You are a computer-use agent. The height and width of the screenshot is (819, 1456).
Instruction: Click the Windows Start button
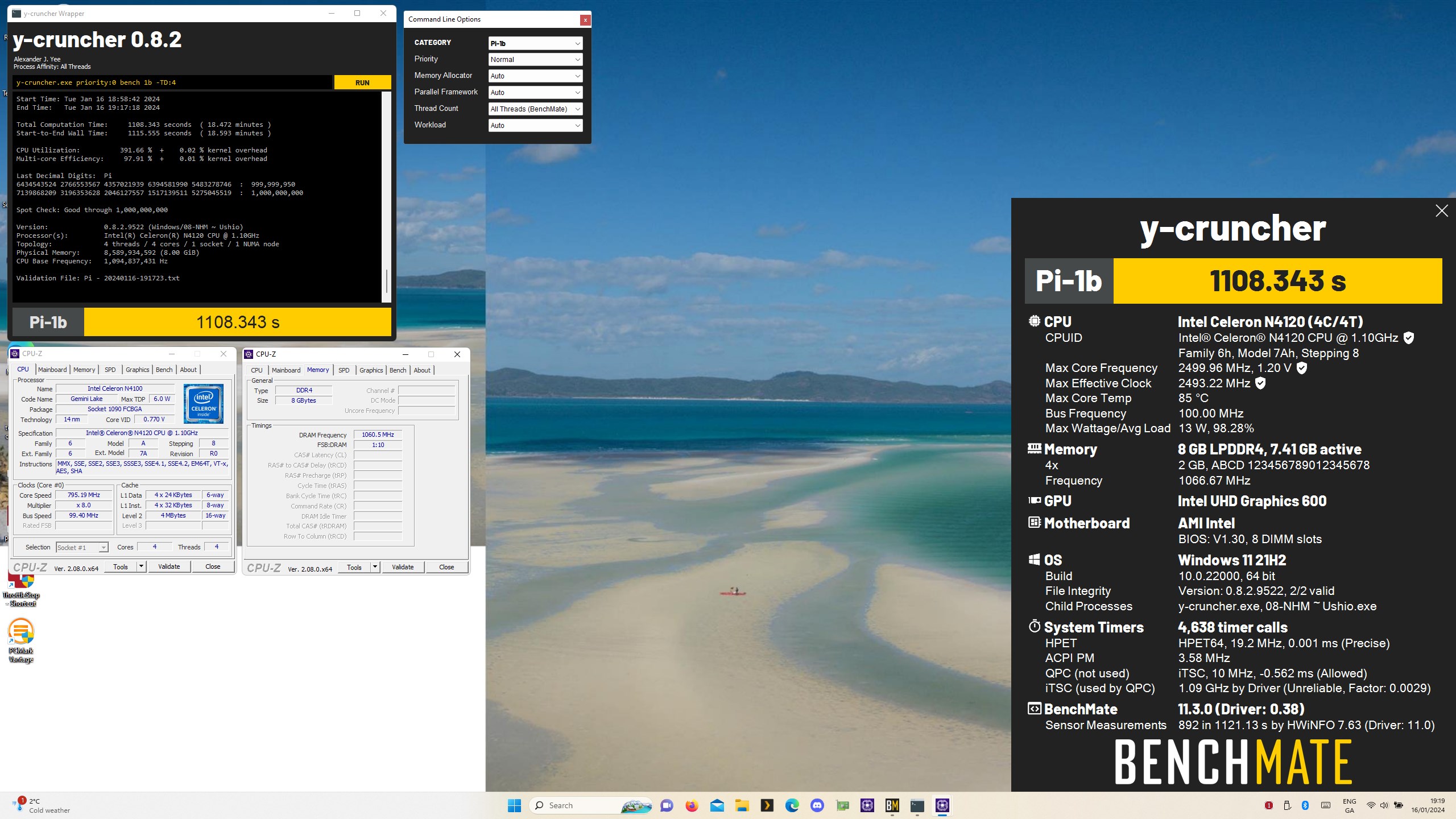[514, 805]
